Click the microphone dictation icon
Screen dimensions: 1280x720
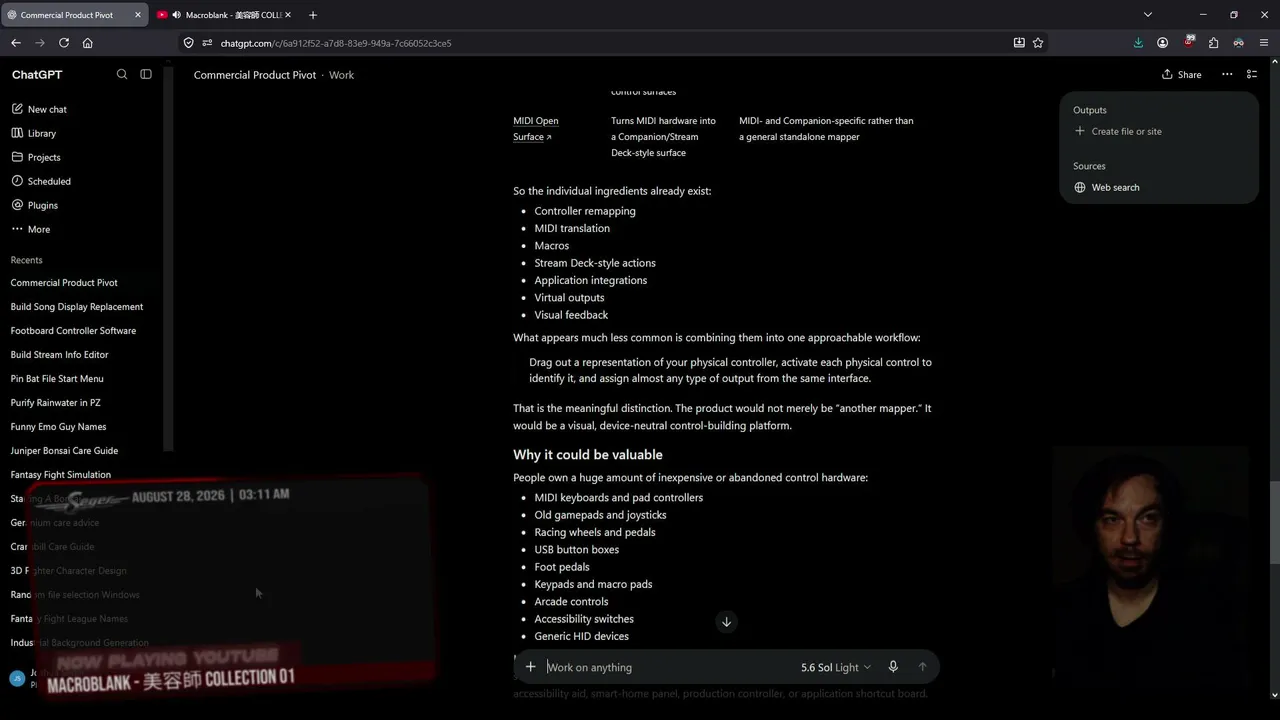coord(893,667)
